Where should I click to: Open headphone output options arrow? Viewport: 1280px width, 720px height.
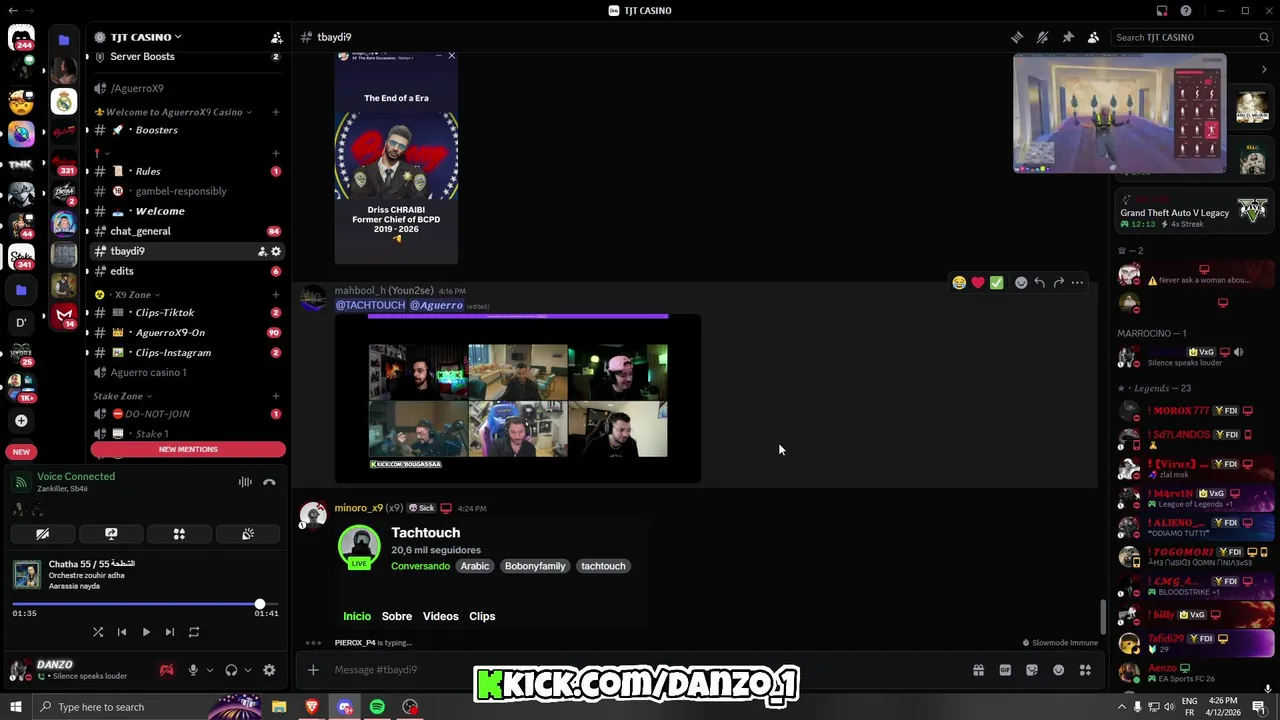(x=247, y=670)
